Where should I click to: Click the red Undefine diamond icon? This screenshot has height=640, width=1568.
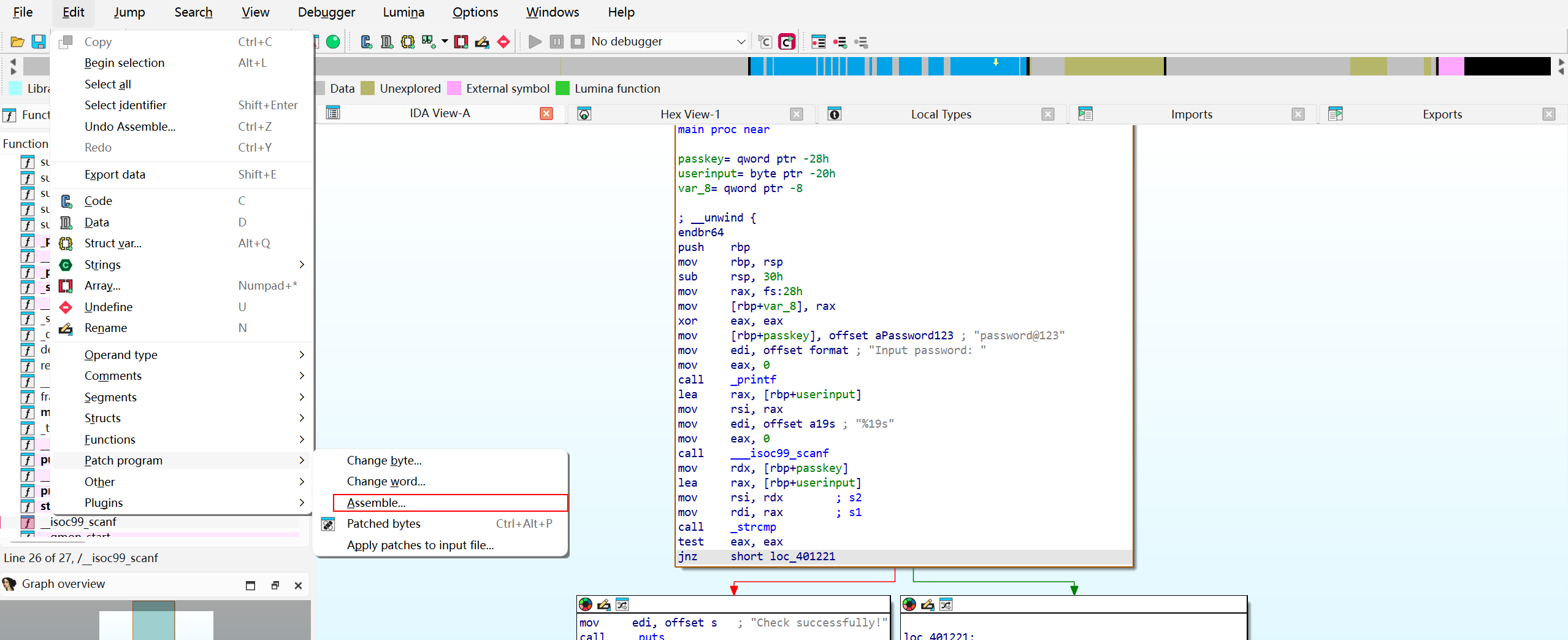(503, 42)
